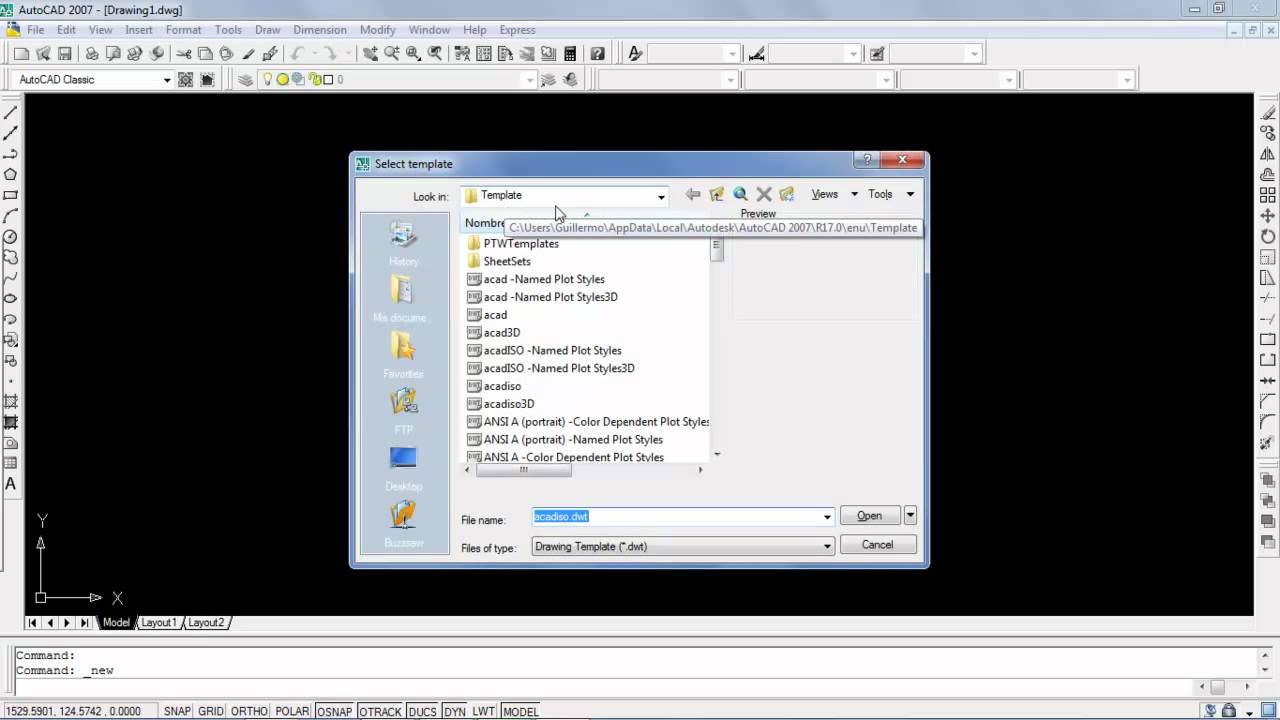
Task: Select the Multiline Text 'A' tool
Action: pos(11,484)
